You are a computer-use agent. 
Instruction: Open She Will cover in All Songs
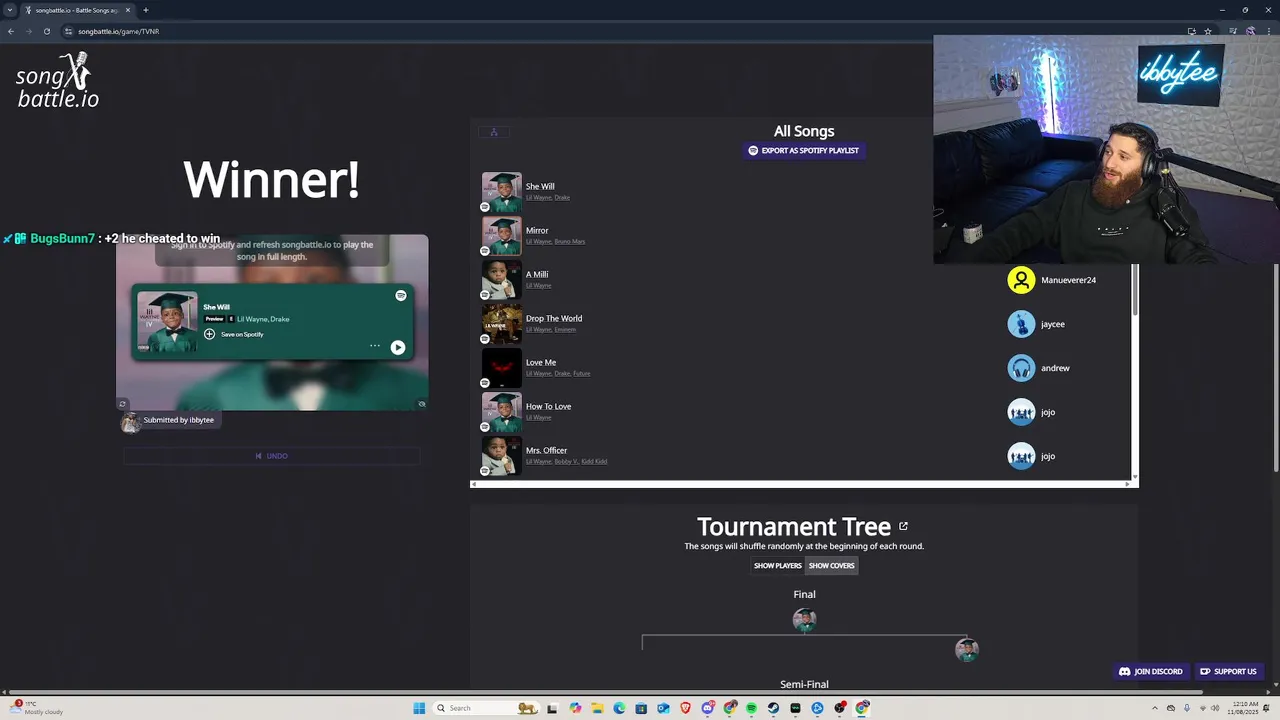tap(502, 192)
